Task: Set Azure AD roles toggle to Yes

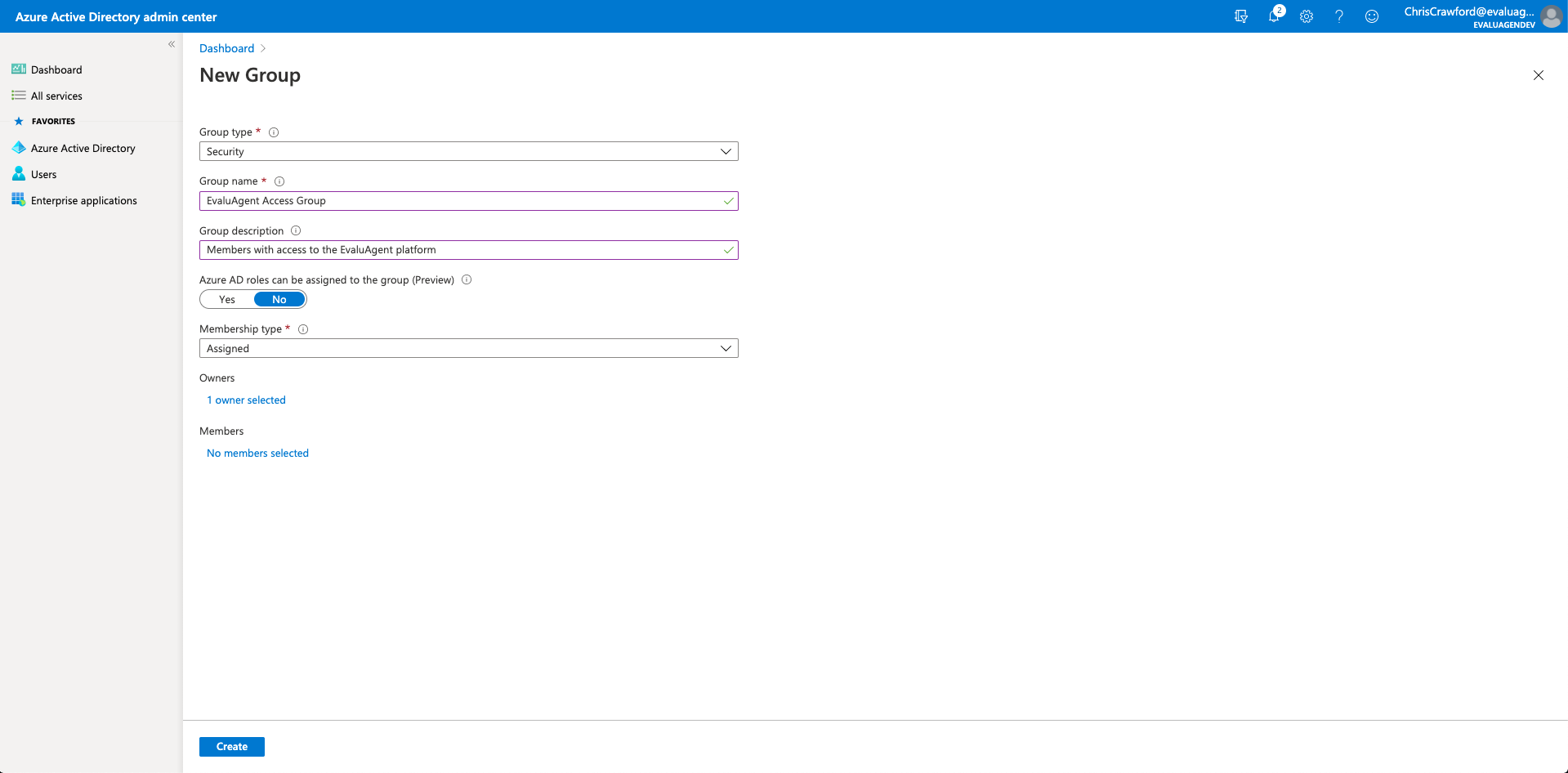Action: (227, 300)
